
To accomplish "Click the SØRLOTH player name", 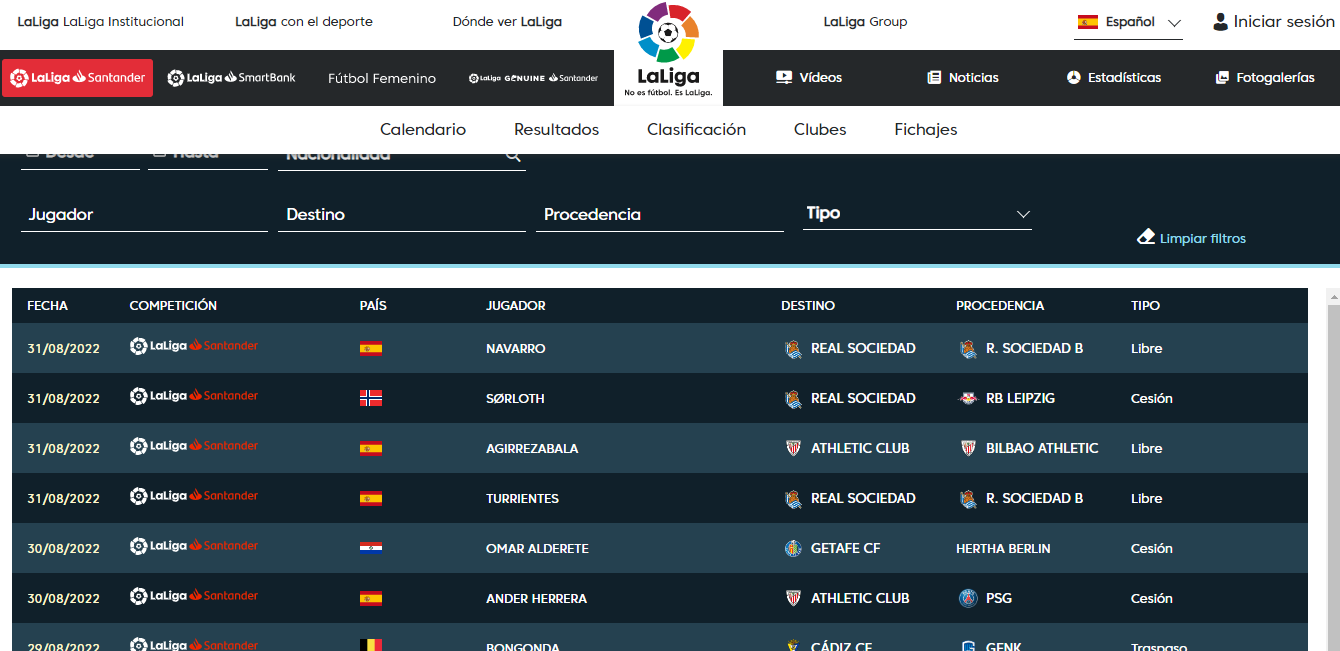I will 515,398.
